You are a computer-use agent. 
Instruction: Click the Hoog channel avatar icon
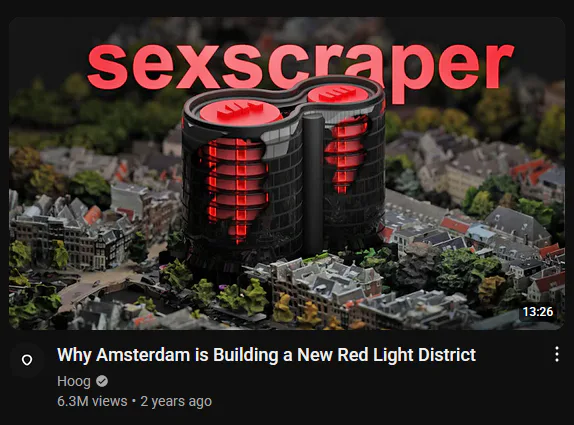click(x=27, y=360)
